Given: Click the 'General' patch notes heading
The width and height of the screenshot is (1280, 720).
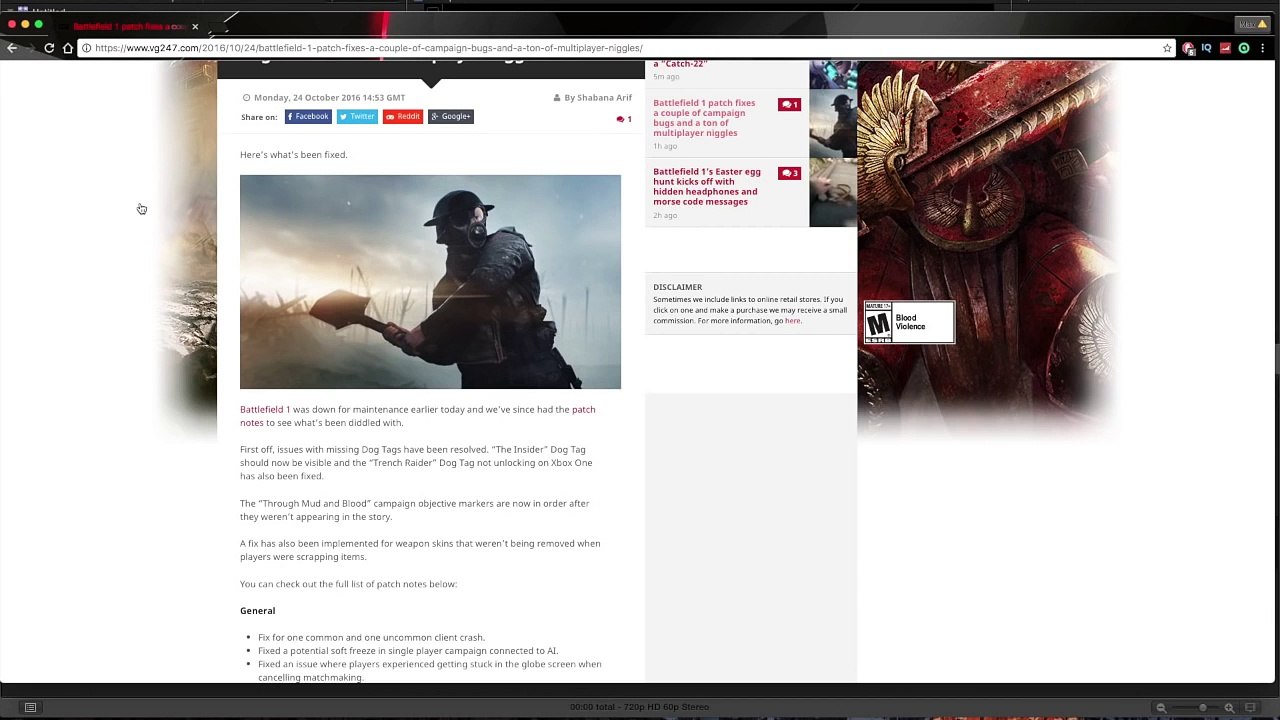Looking at the screenshot, I should coord(257,611).
